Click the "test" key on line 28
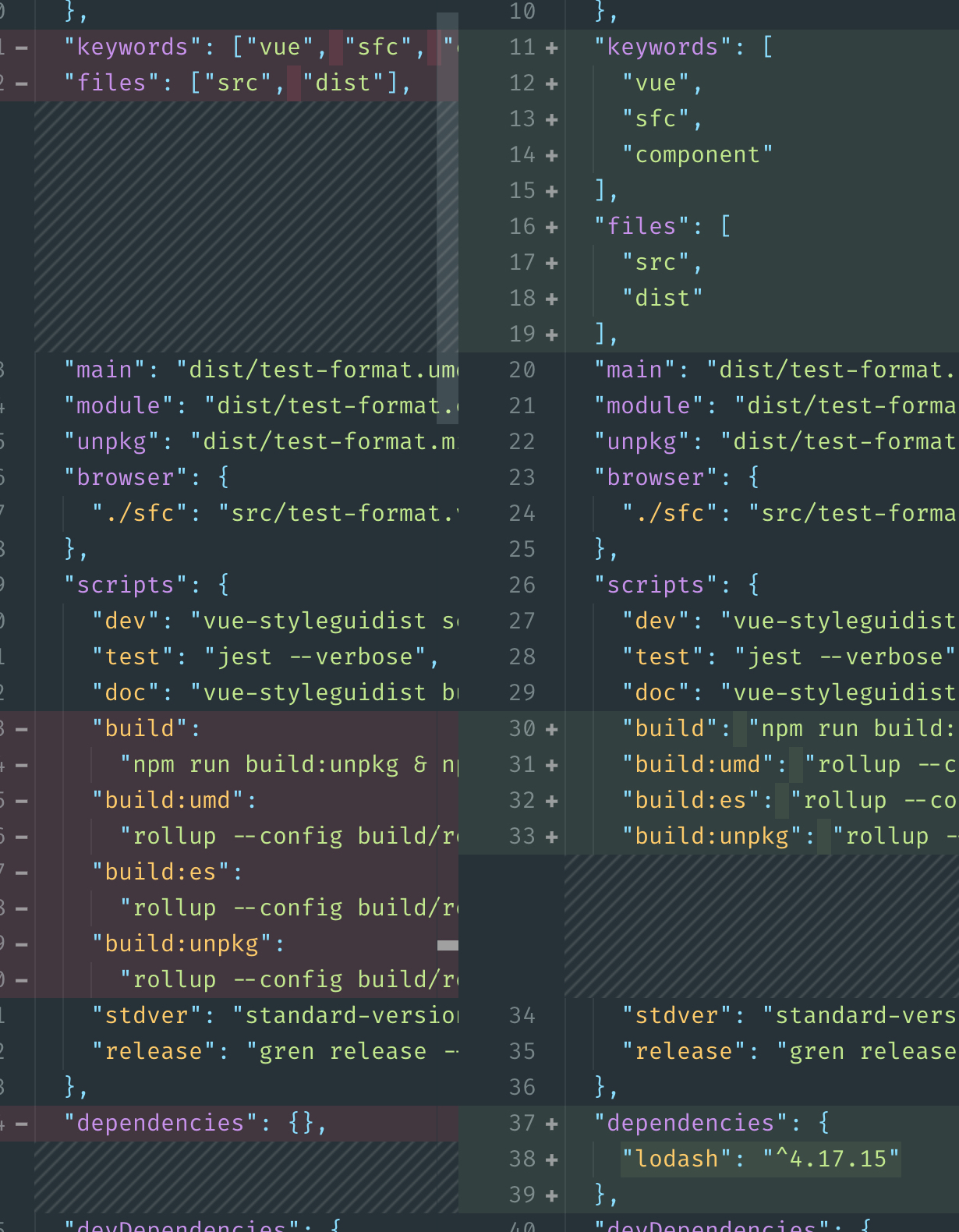Screen dimensions: 959x1232 coord(663,657)
